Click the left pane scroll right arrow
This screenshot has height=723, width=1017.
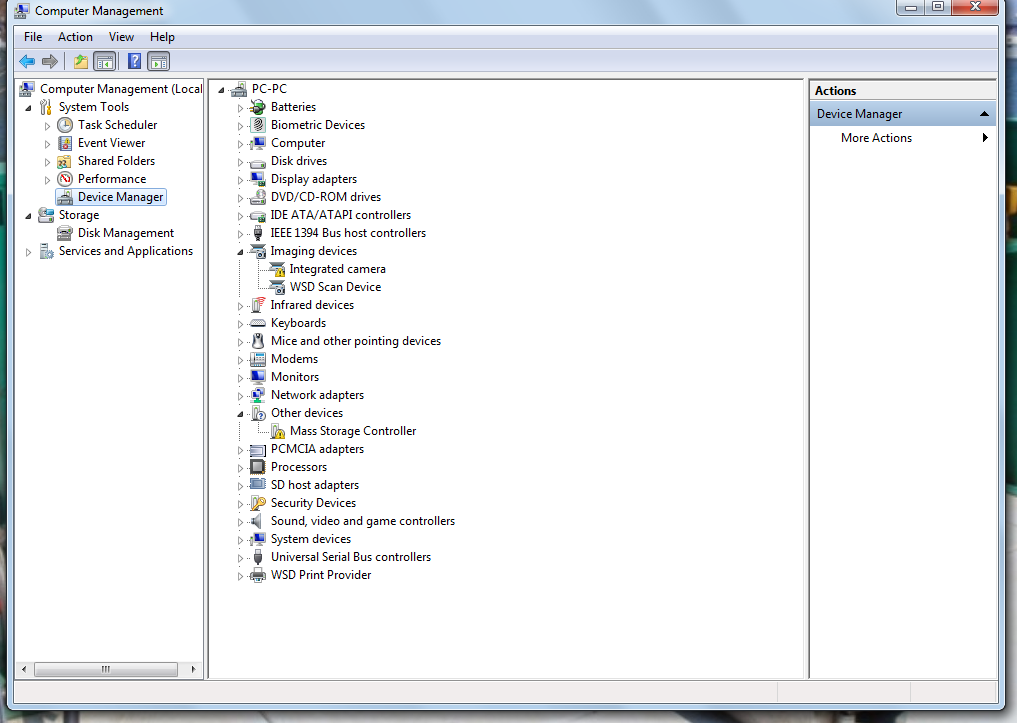[x=193, y=669]
